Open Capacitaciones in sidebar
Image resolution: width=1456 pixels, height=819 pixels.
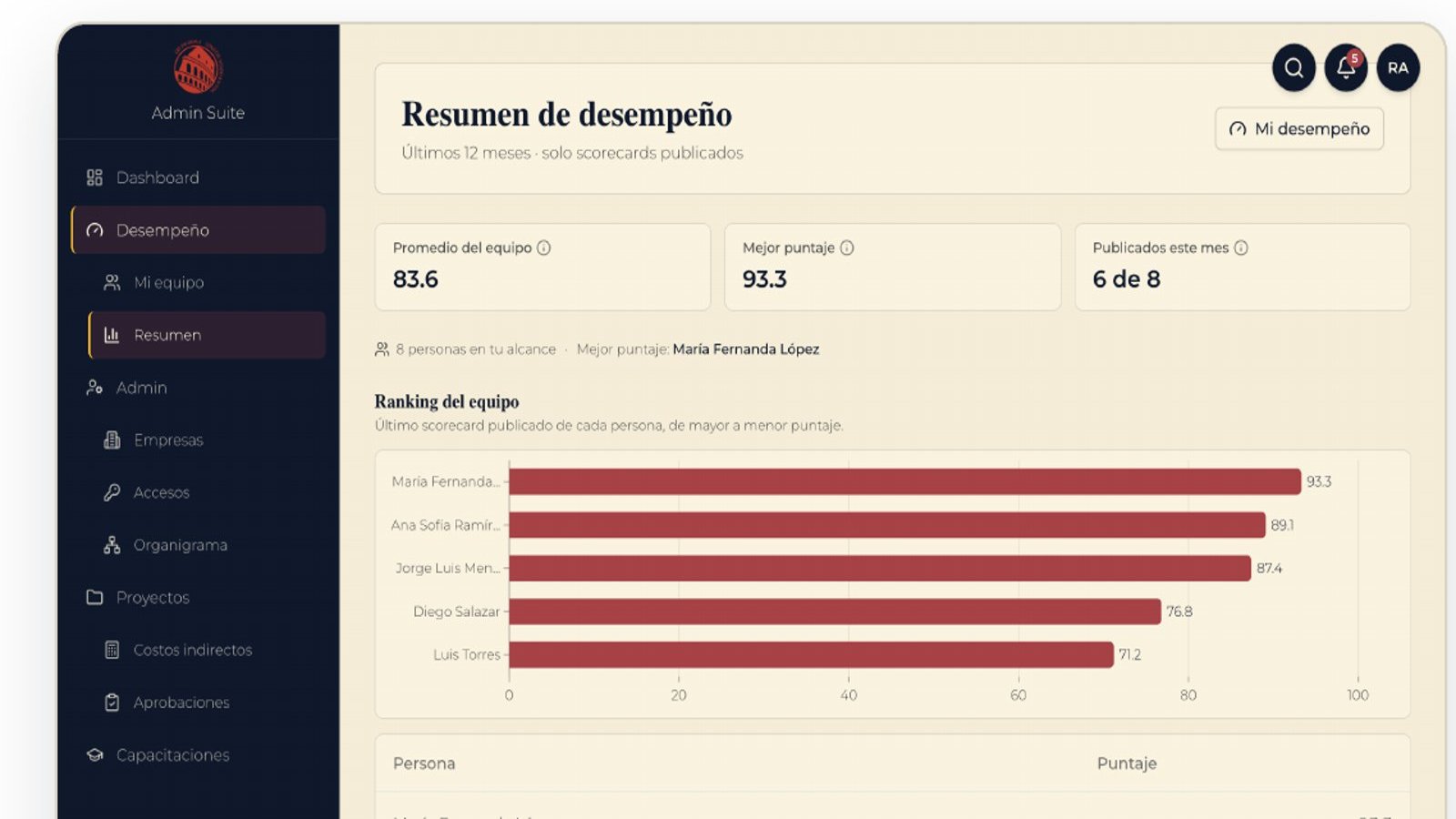pos(197,755)
